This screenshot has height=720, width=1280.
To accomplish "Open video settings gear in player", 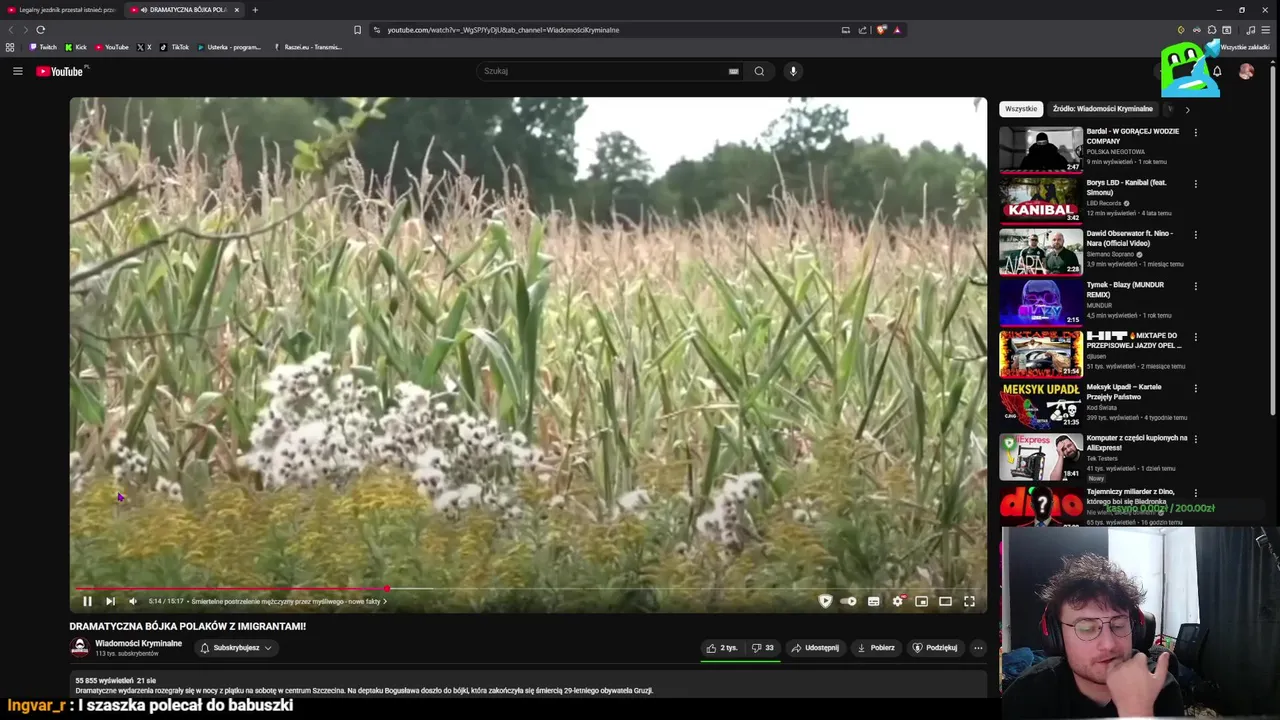I will click(897, 601).
